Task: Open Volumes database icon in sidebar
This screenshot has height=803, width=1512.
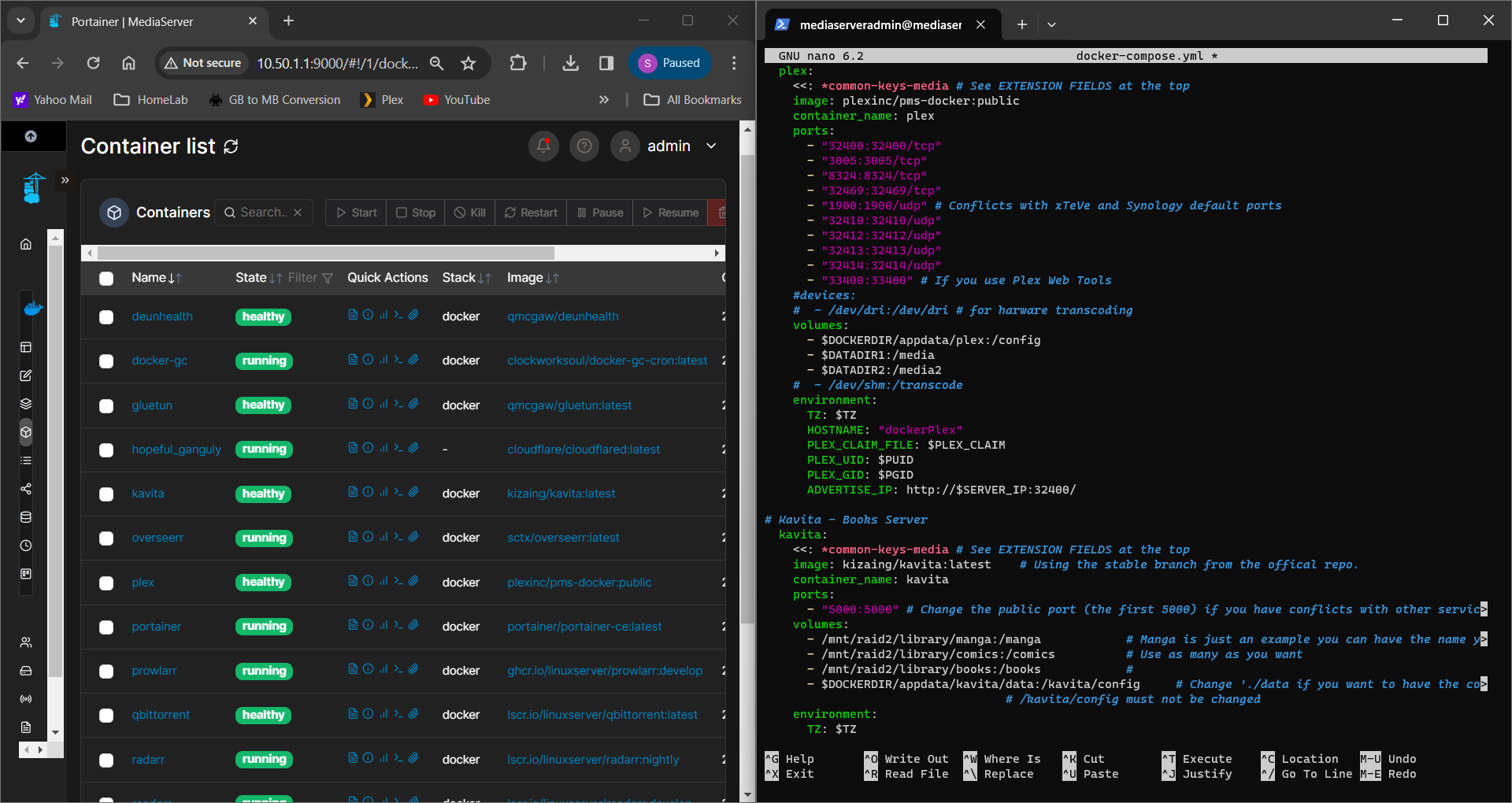Action: coord(26,517)
